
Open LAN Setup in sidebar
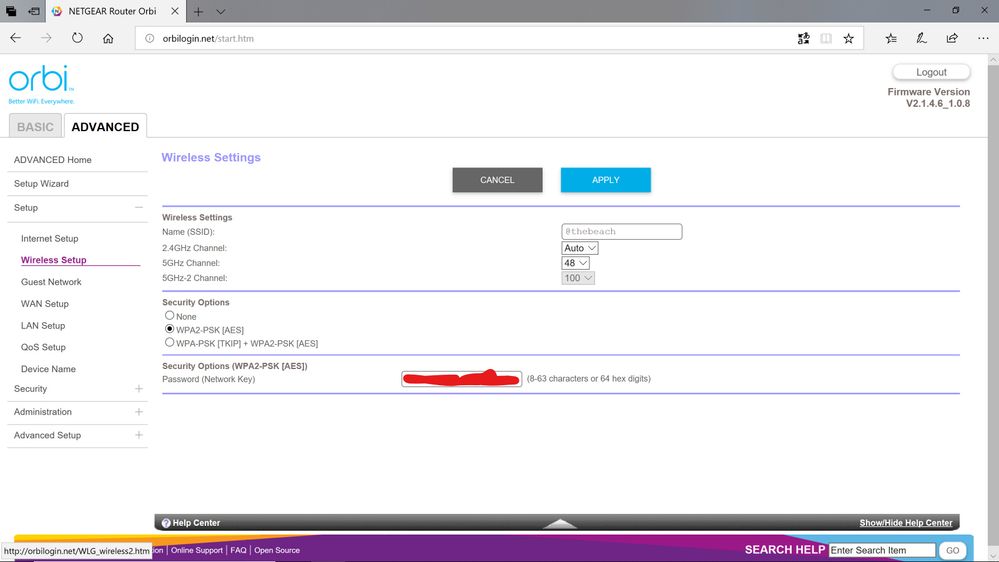43,326
